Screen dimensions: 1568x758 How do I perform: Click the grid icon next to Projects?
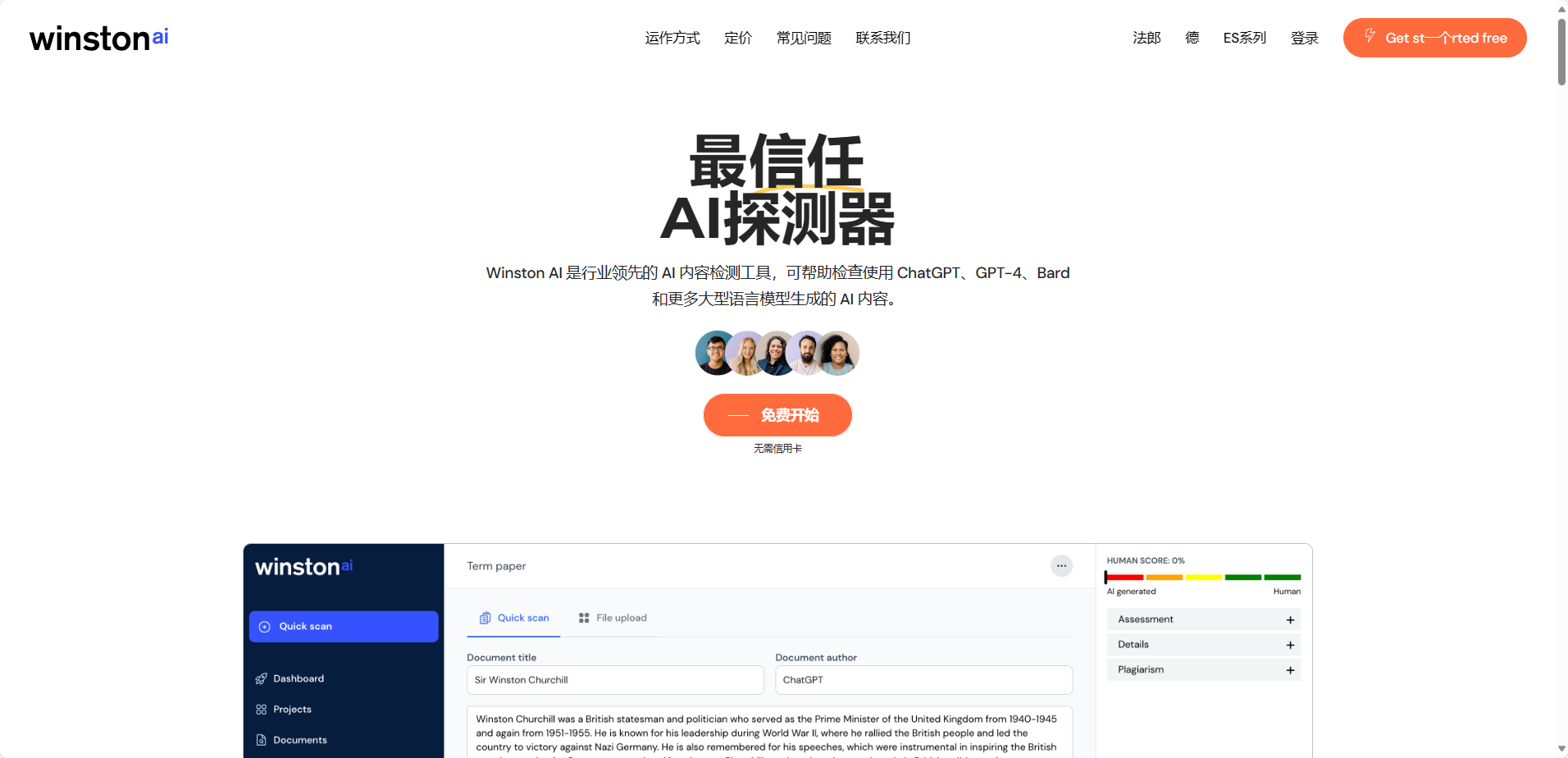[262, 710]
